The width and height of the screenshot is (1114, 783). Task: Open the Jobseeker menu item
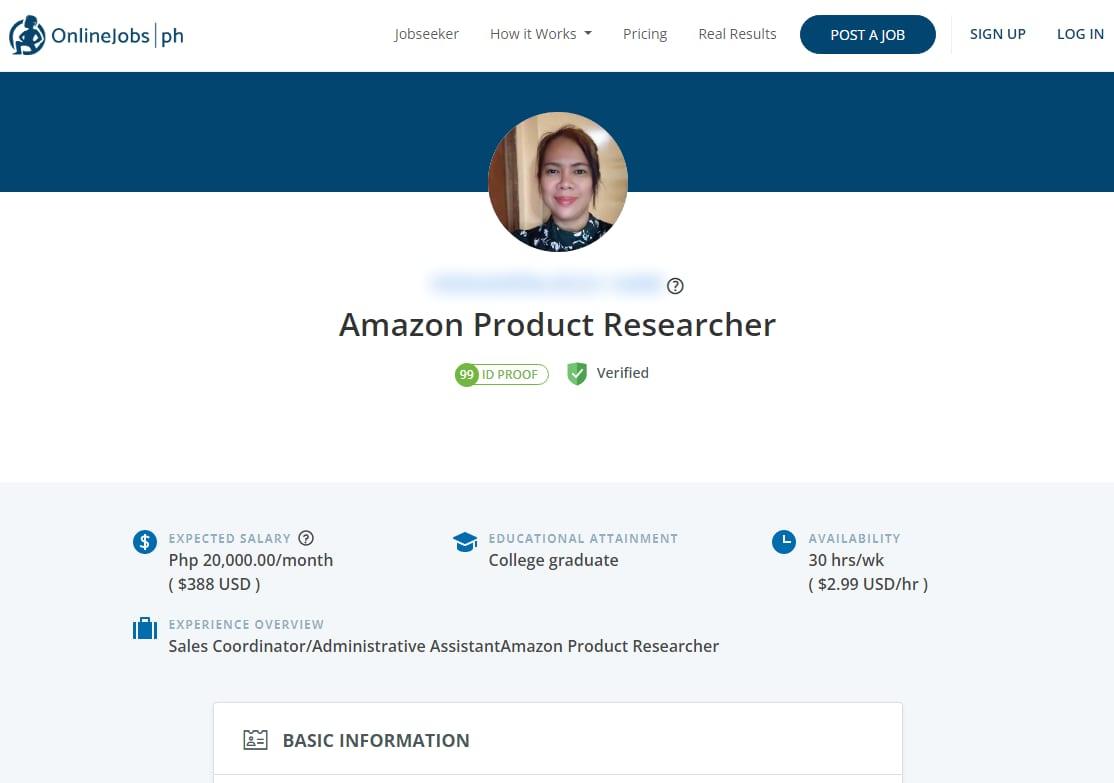(426, 34)
